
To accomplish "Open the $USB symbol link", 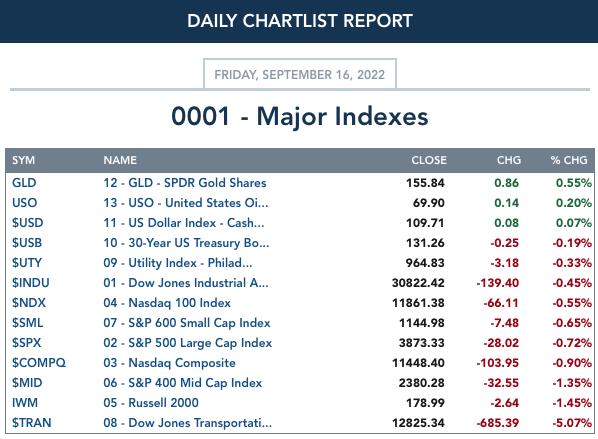I will coord(27,243).
